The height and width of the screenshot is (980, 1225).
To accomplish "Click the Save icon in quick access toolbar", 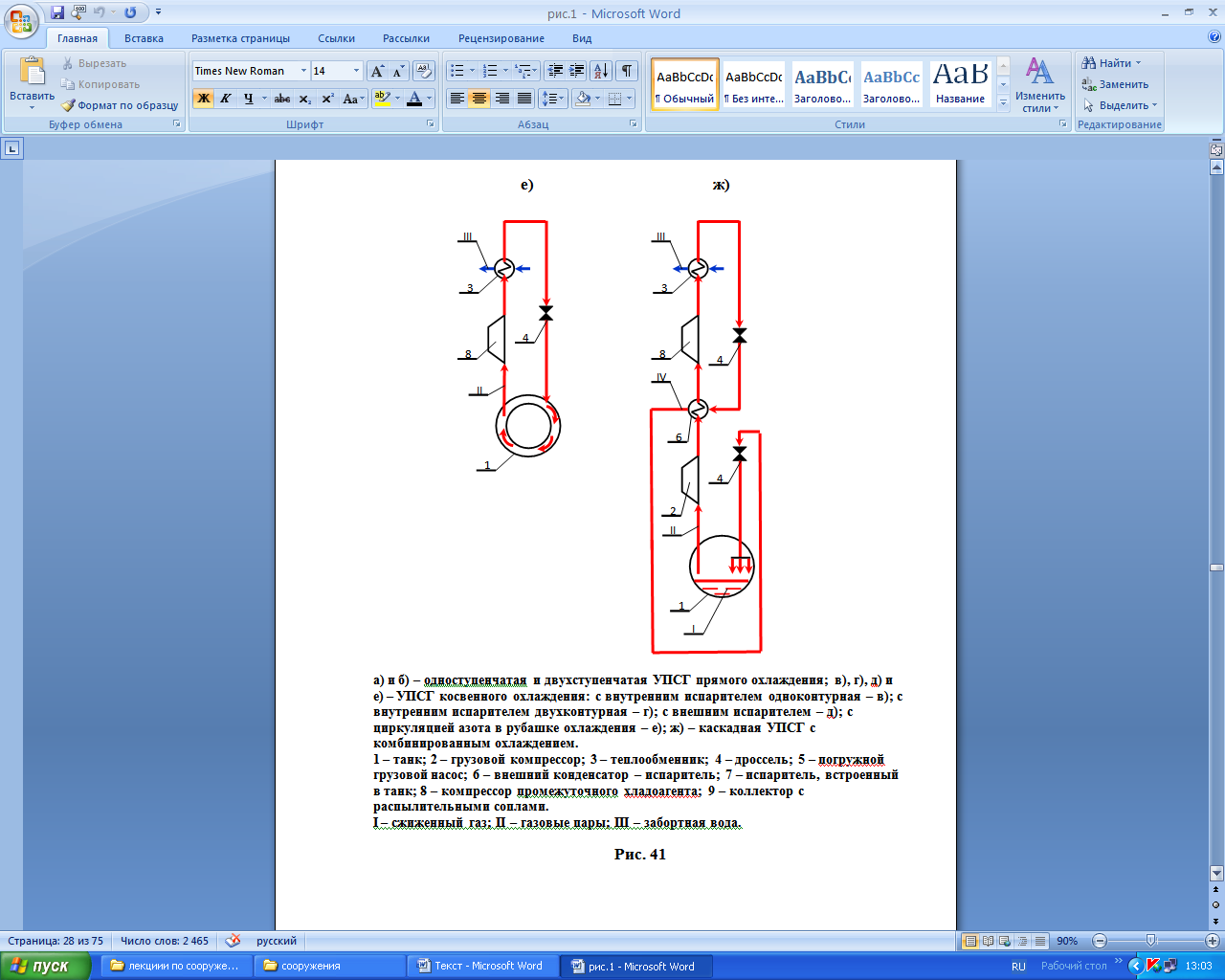I will [57, 12].
